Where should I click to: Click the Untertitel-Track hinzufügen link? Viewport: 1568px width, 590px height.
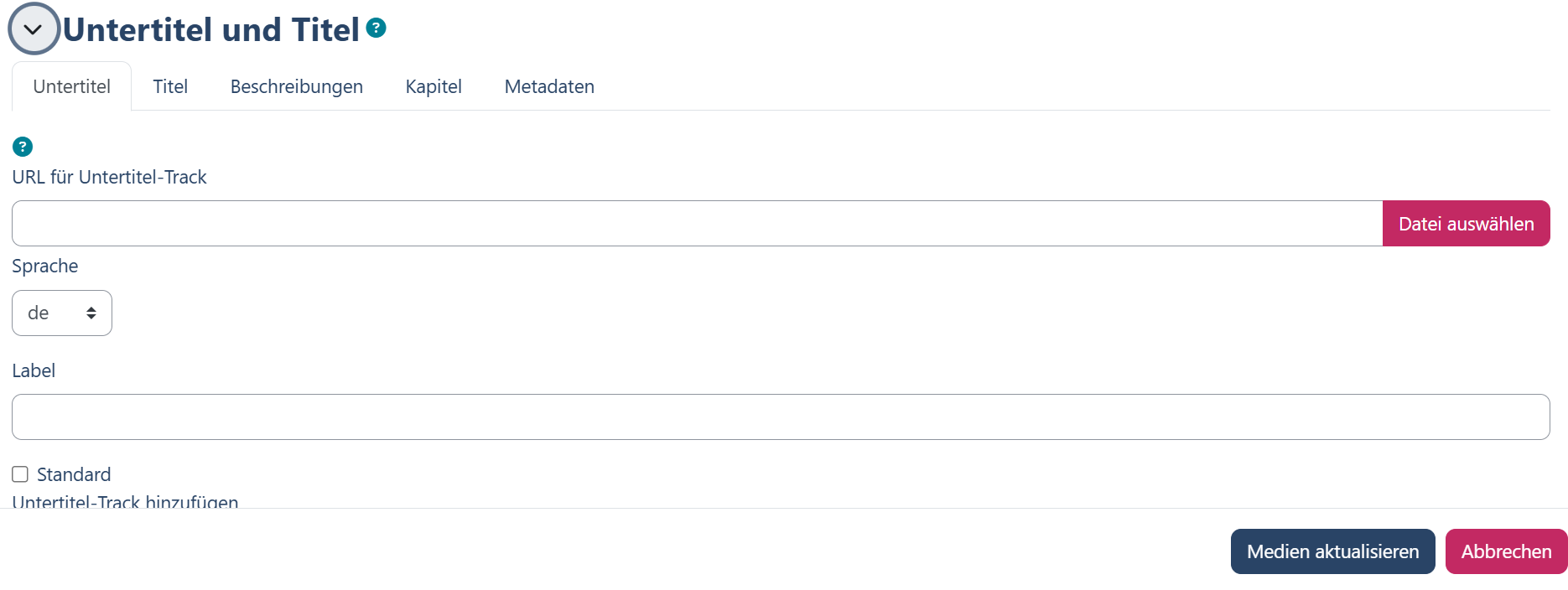pos(125,501)
